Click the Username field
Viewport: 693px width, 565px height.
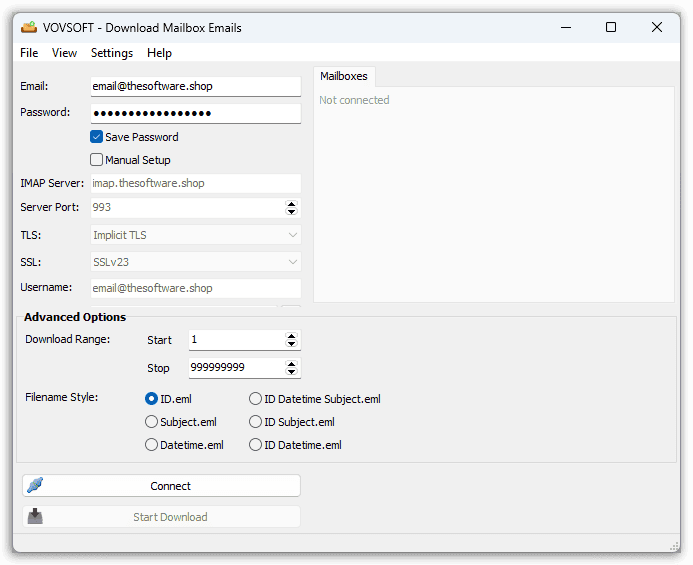pyautogui.click(x=196, y=288)
